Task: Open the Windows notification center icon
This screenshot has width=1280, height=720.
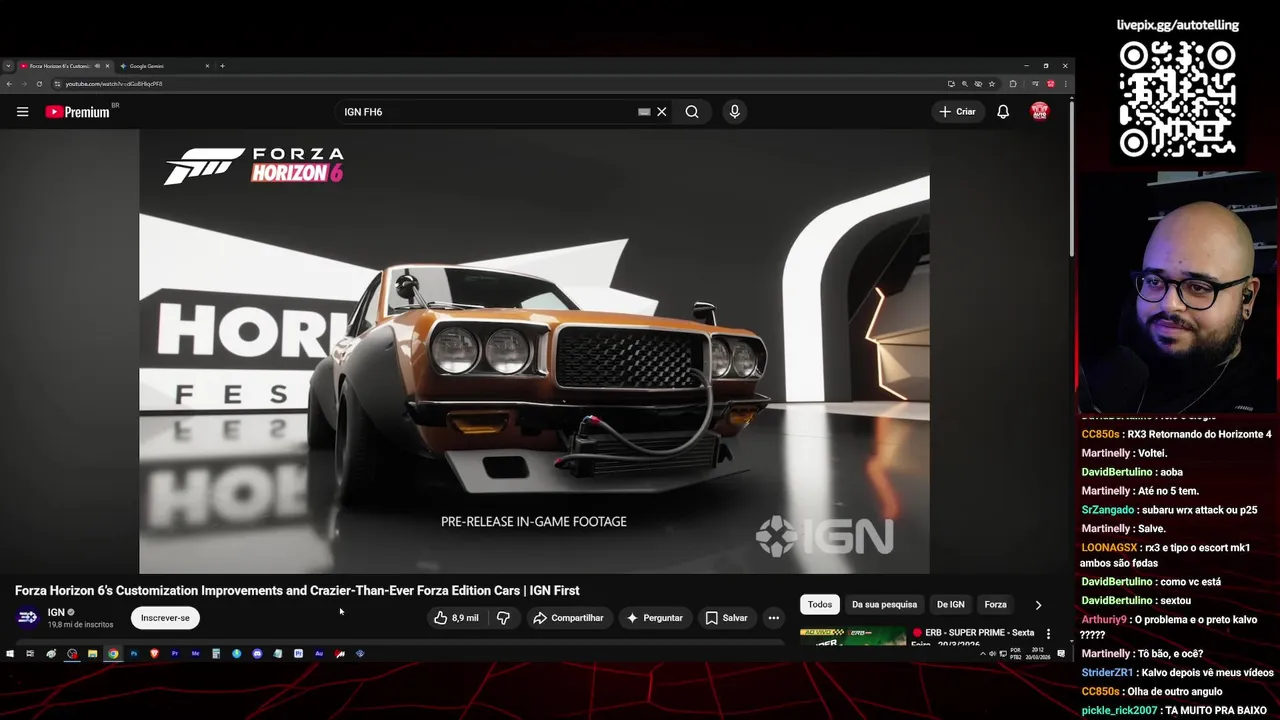Action: coord(1061,654)
